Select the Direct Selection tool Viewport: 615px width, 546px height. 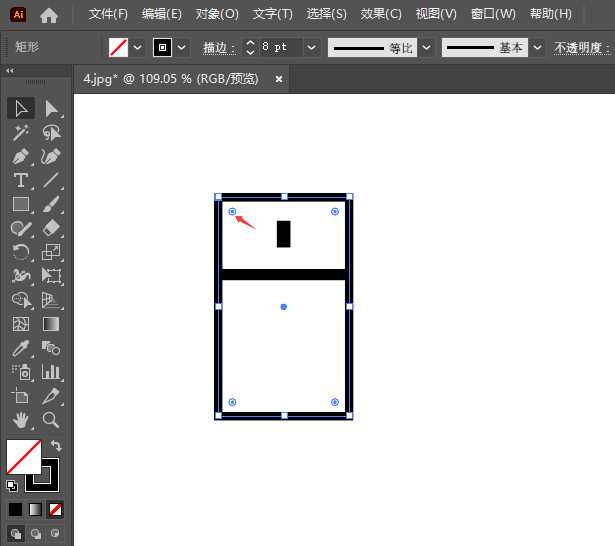click(x=51, y=109)
